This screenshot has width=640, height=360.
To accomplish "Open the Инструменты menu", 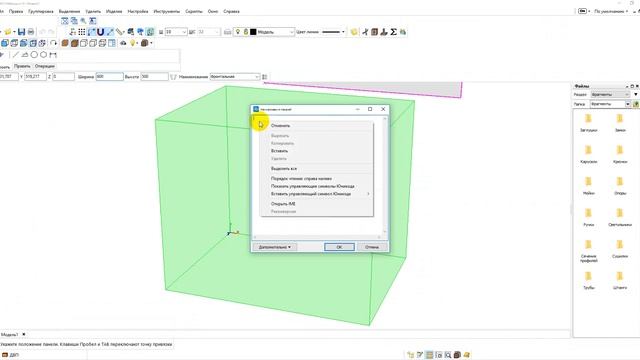I will coord(167,11).
